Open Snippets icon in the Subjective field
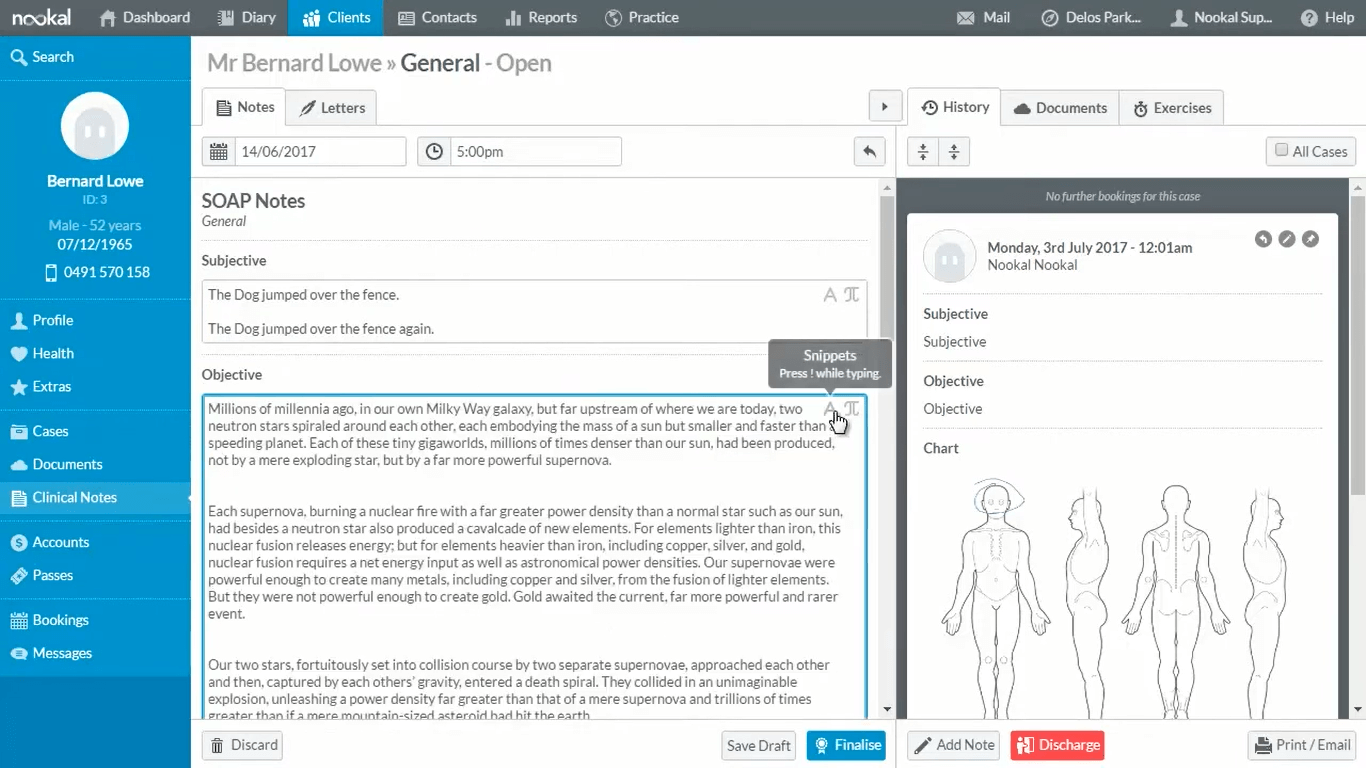 coord(830,295)
